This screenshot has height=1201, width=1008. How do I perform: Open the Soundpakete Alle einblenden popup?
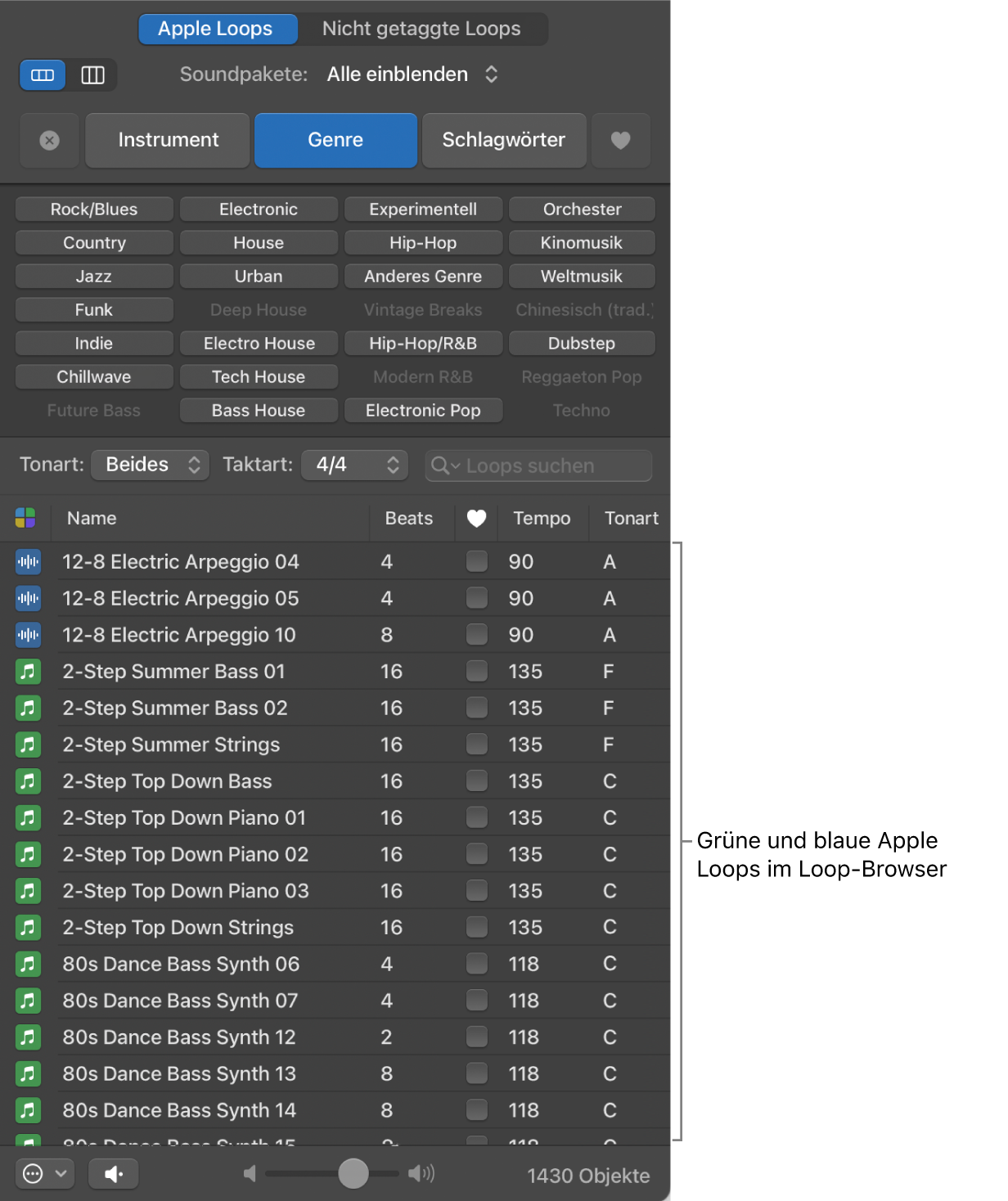click(412, 74)
